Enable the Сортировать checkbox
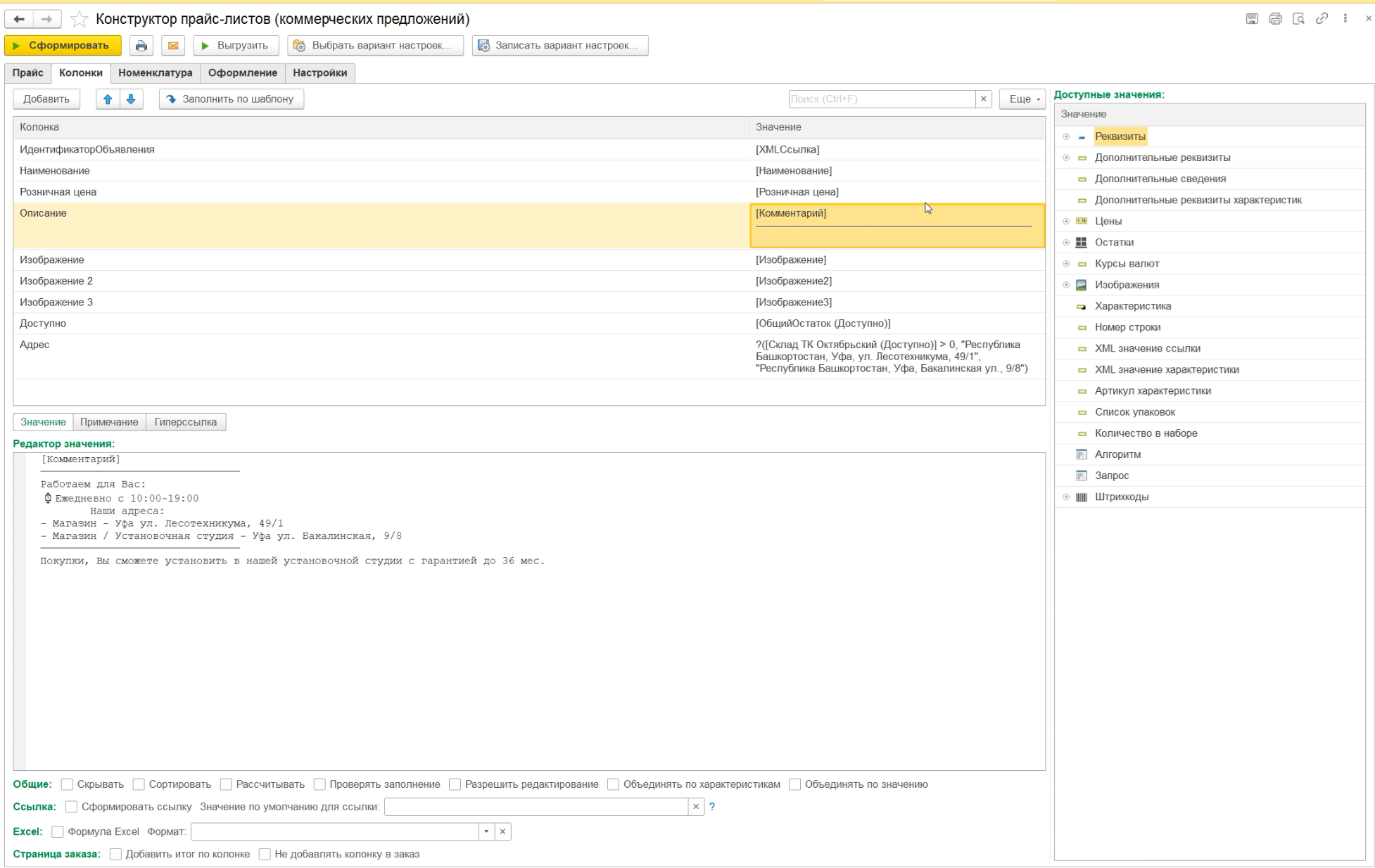Image resolution: width=1375 pixels, height=868 pixels. (x=139, y=784)
